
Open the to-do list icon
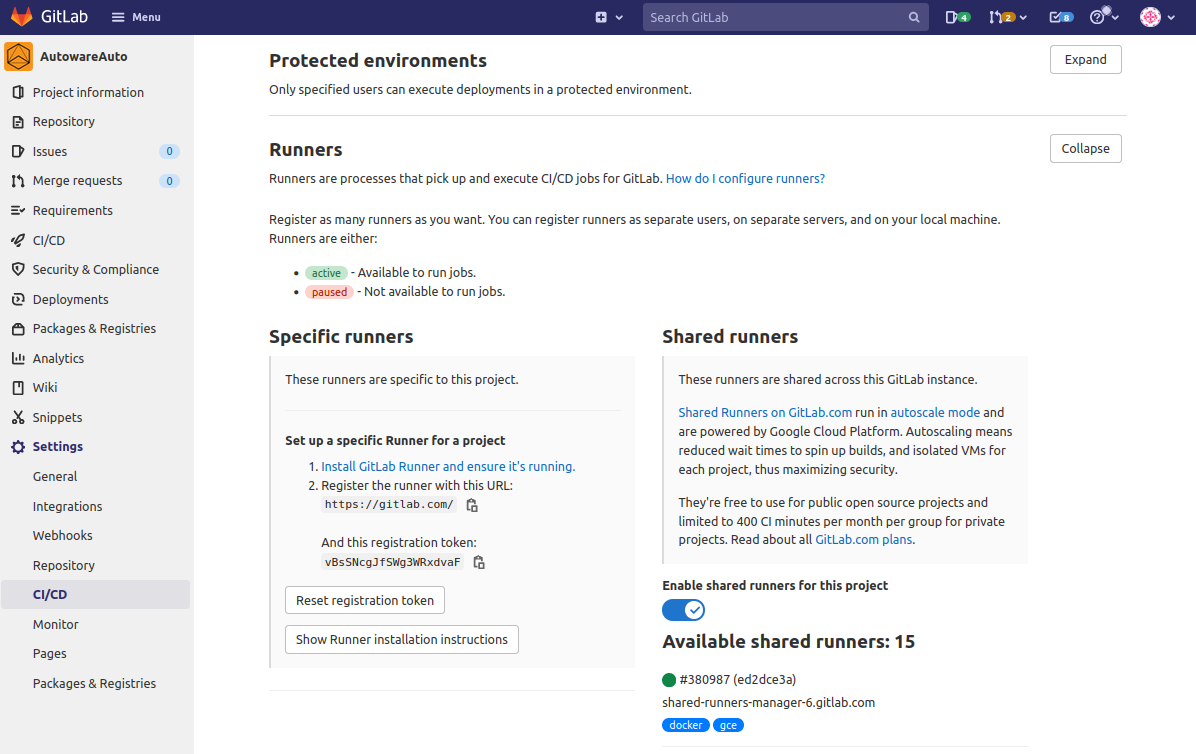(1060, 17)
